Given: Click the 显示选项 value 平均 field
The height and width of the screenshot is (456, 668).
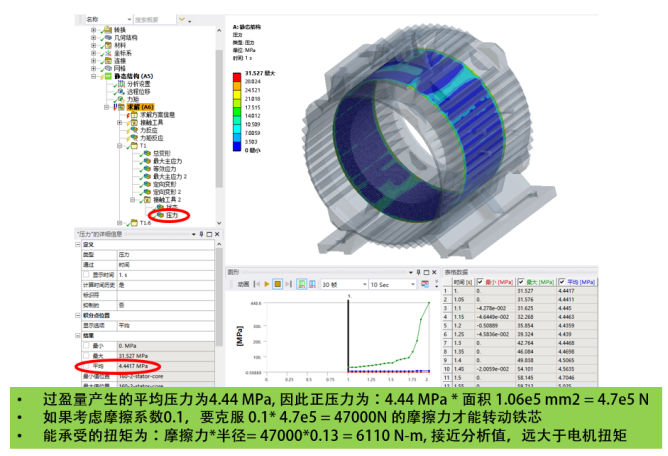Looking at the screenshot, I should [166, 326].
